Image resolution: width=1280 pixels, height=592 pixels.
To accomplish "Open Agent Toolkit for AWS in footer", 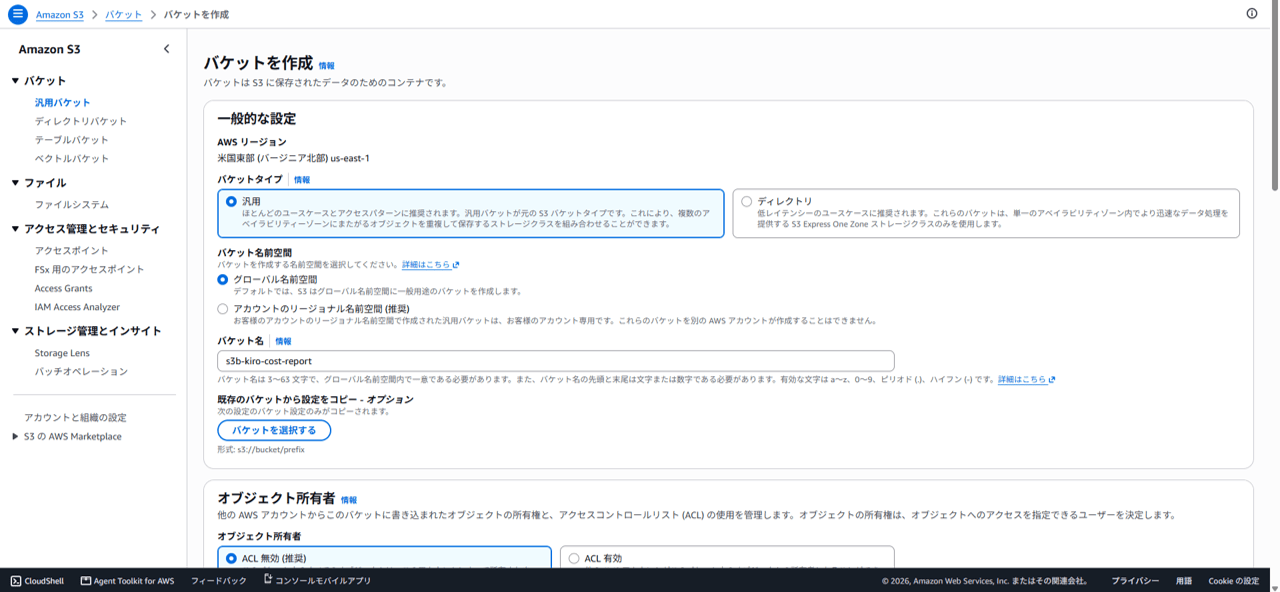I will (x=127, y=581).
